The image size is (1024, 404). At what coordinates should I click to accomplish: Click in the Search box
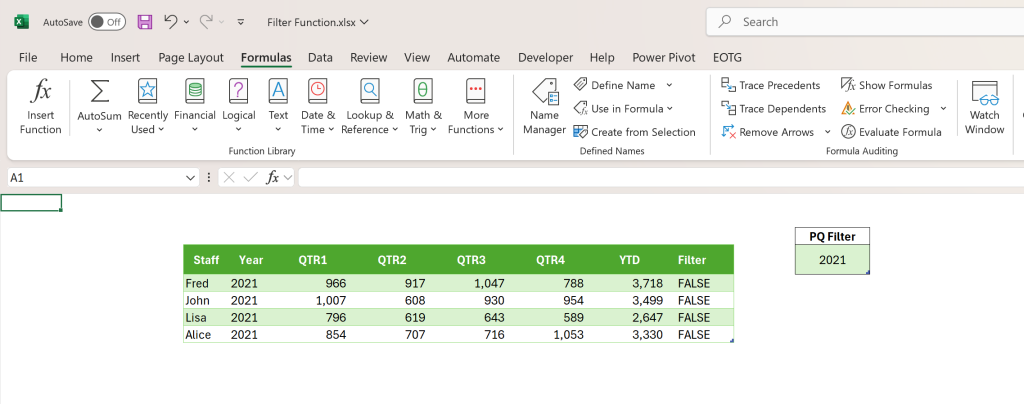click(865, 22)
